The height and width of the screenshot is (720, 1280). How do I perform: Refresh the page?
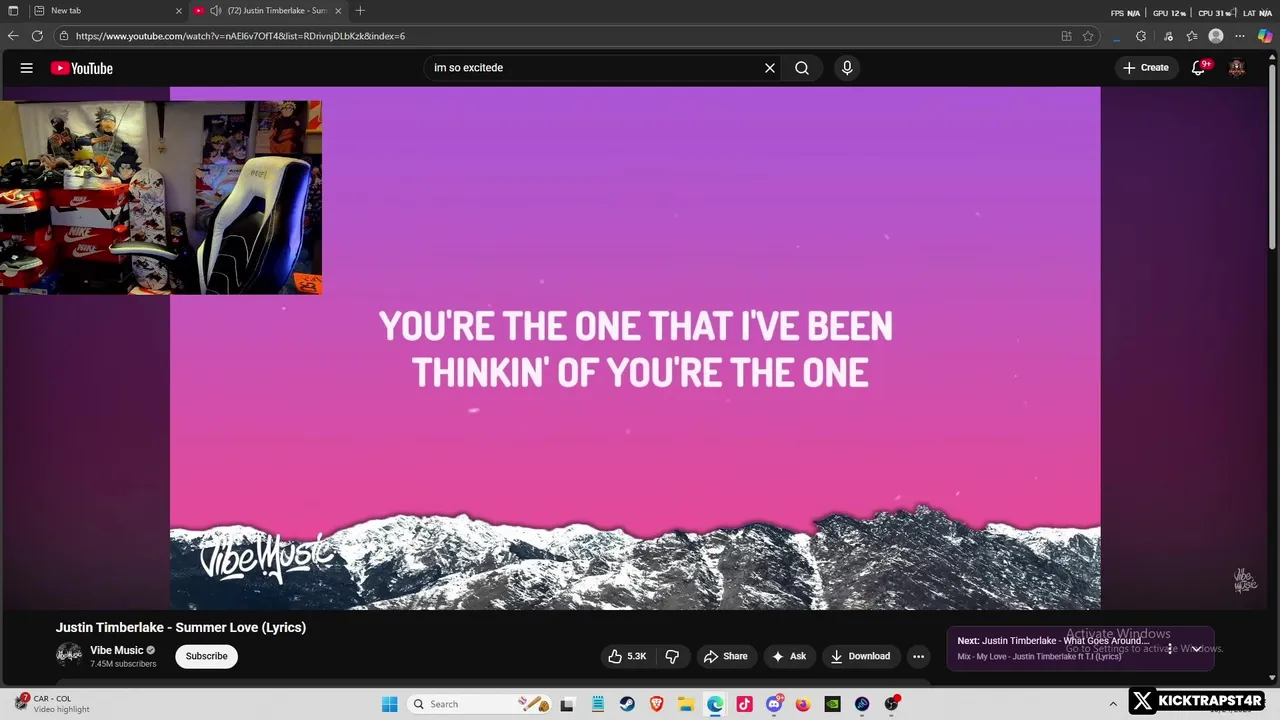pos(37,36)
